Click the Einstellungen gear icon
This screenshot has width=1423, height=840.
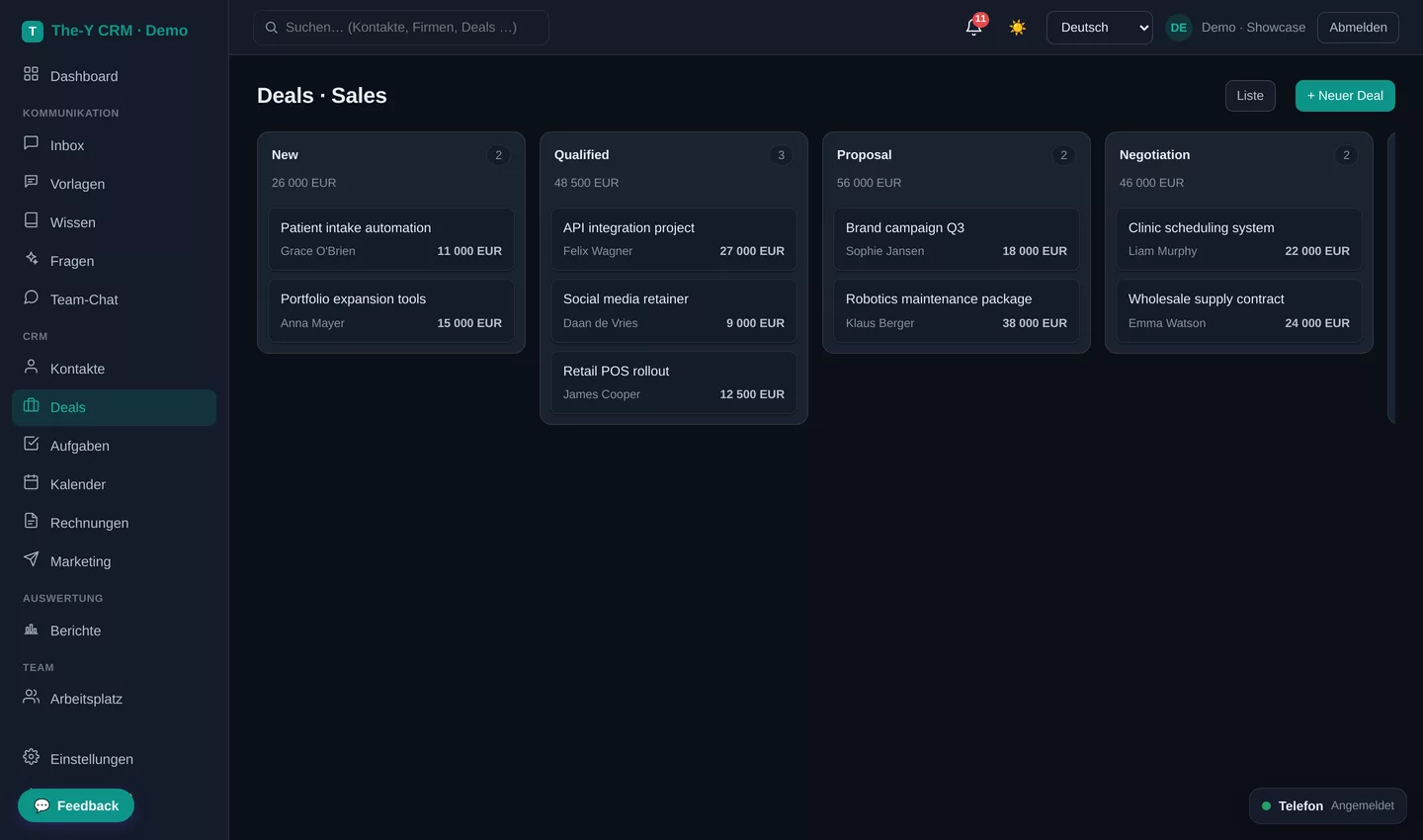(x=32, y=757)
